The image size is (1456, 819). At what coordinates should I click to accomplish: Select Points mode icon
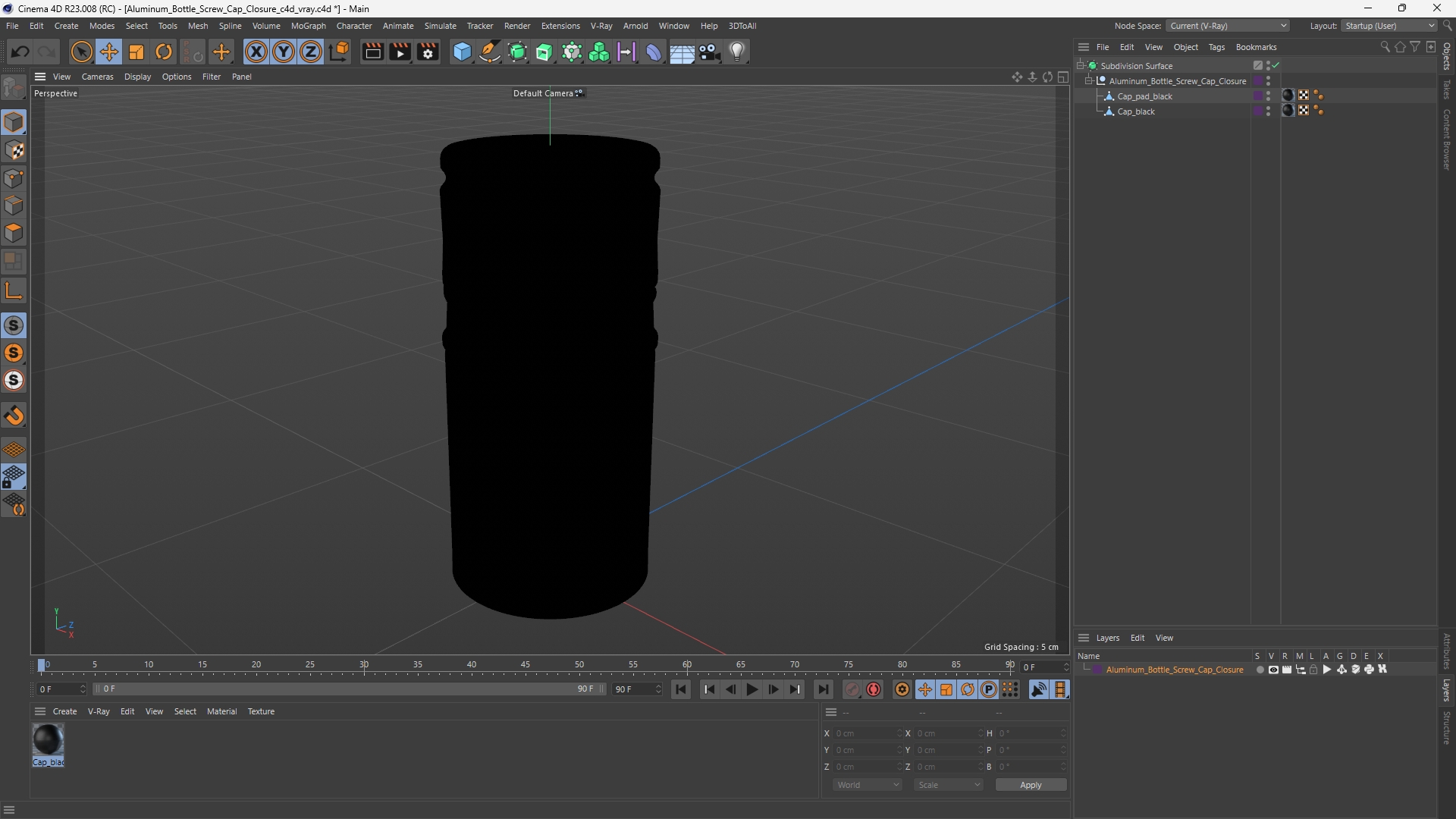[x=14, y=178]
